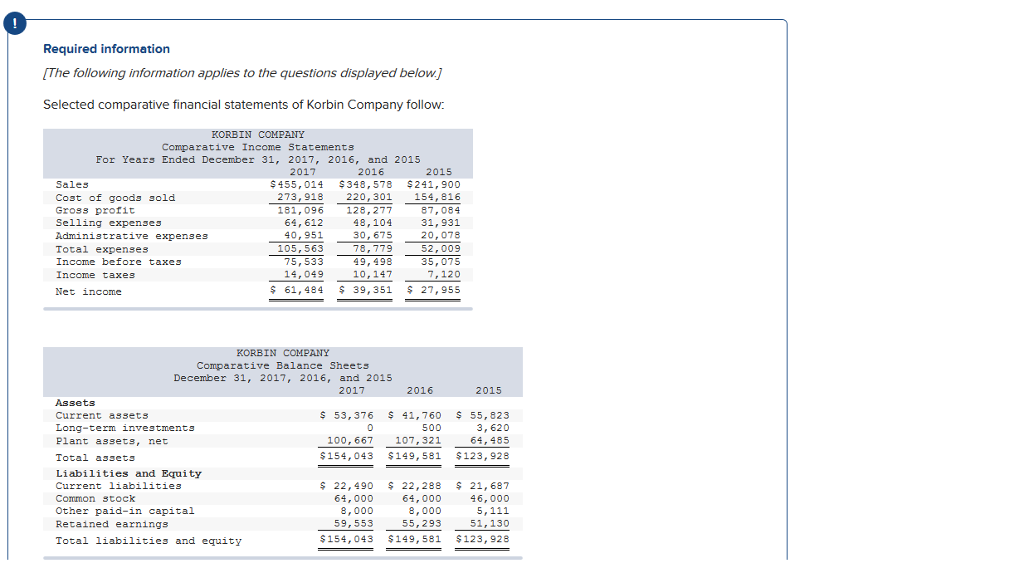The width and height of the screenshot is (1024, 568).
Task: Click the 'Long-term investments' row label
Action: tap(125, 428)
